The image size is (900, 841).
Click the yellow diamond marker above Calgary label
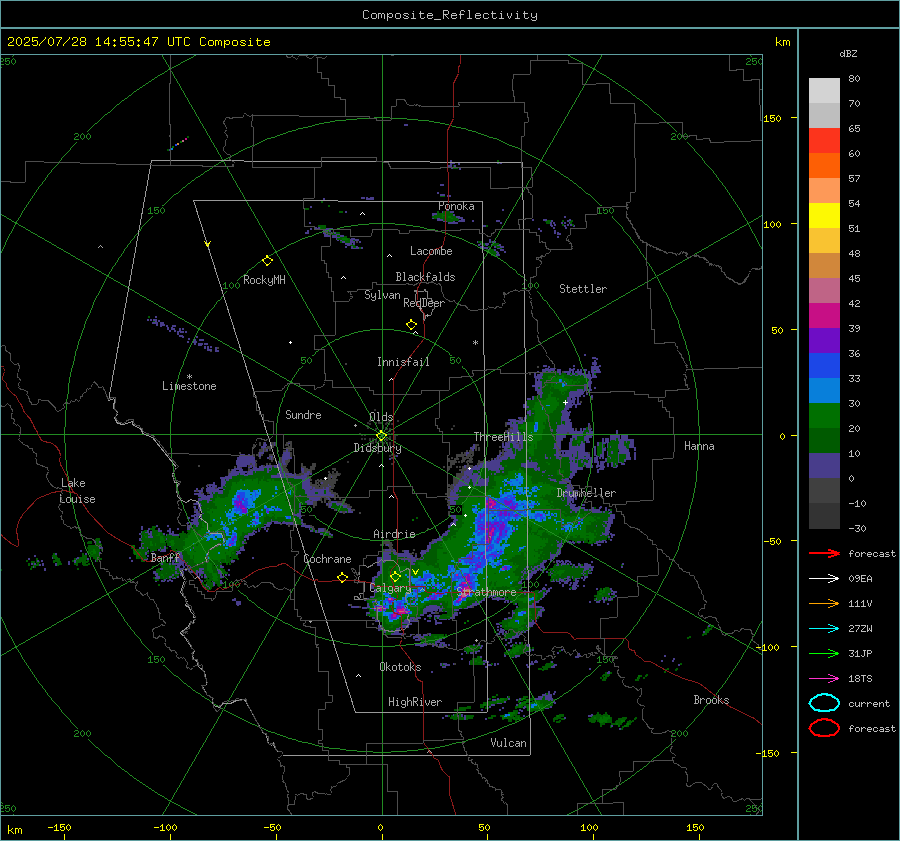pyautogui.click(x=395, y=576)
